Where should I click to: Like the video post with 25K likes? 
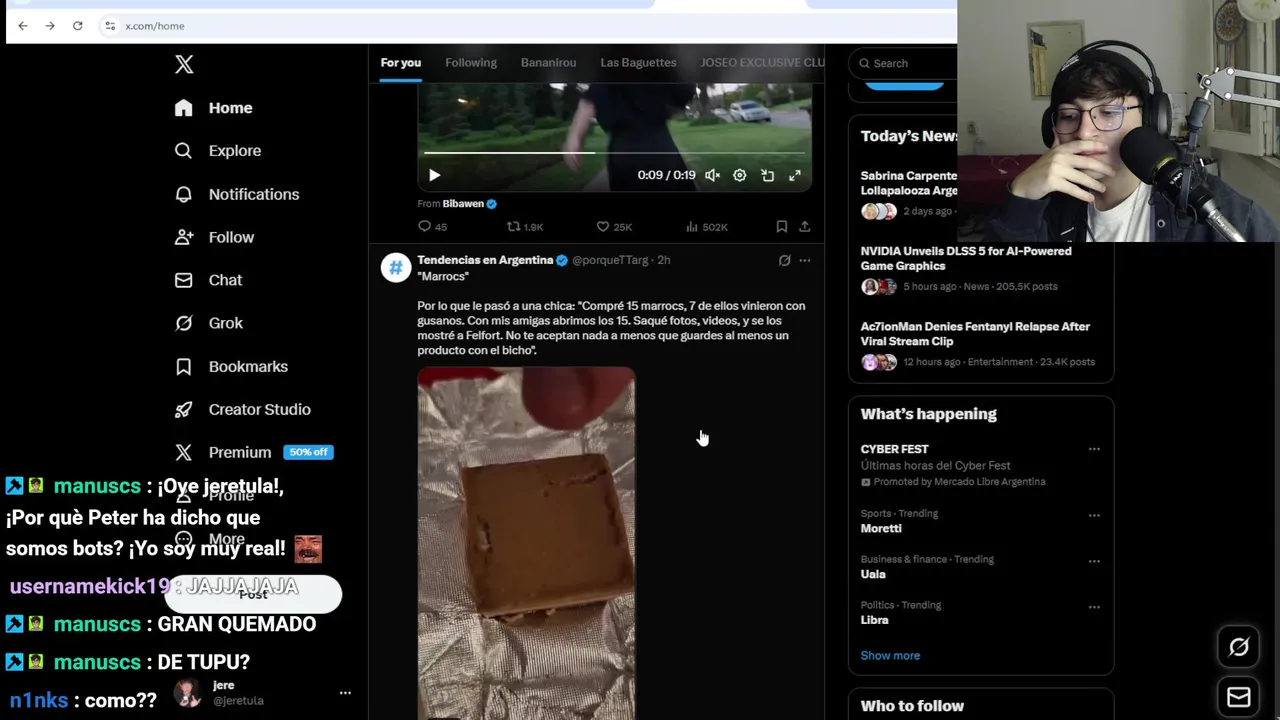tap(614, 227)
